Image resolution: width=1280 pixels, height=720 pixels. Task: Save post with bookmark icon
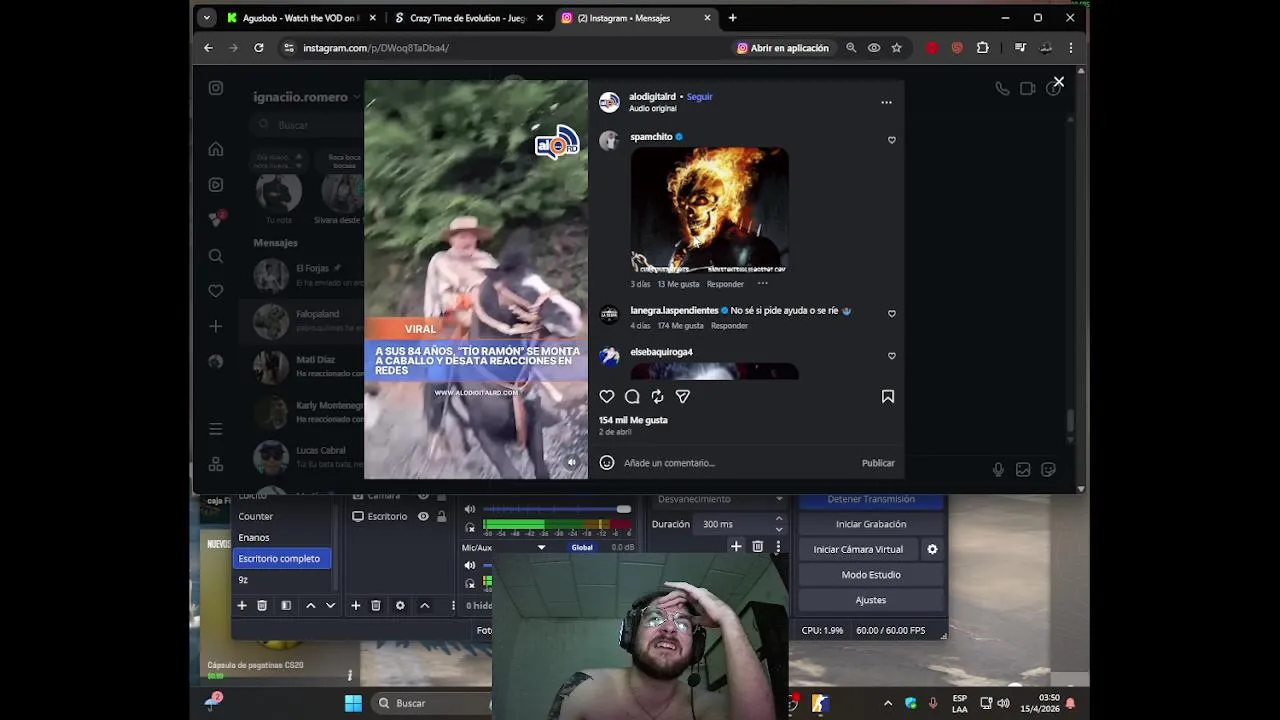click(x=888, y=397)
